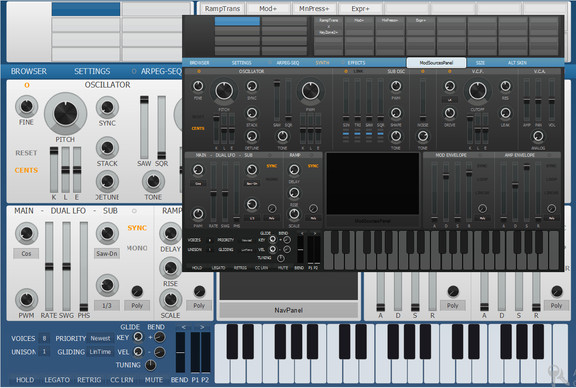
Task: Select the RampTrans modulation slot in light skin
Action: [222, 8]
